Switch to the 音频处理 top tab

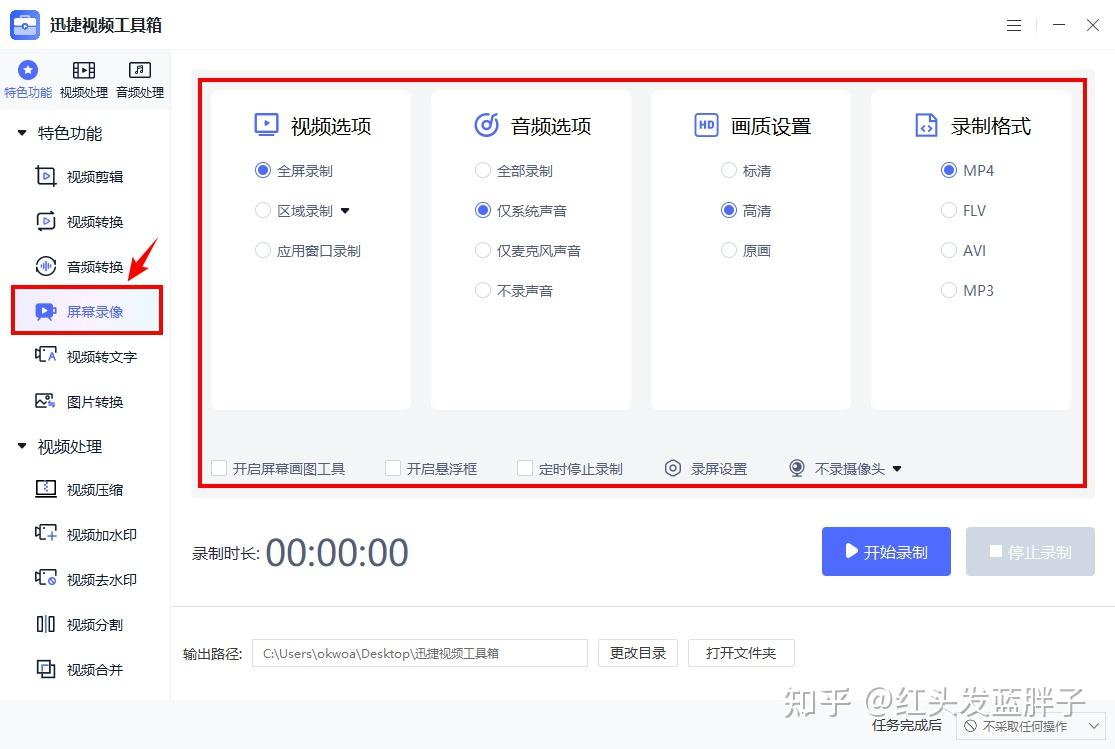(x=140, y=80)
